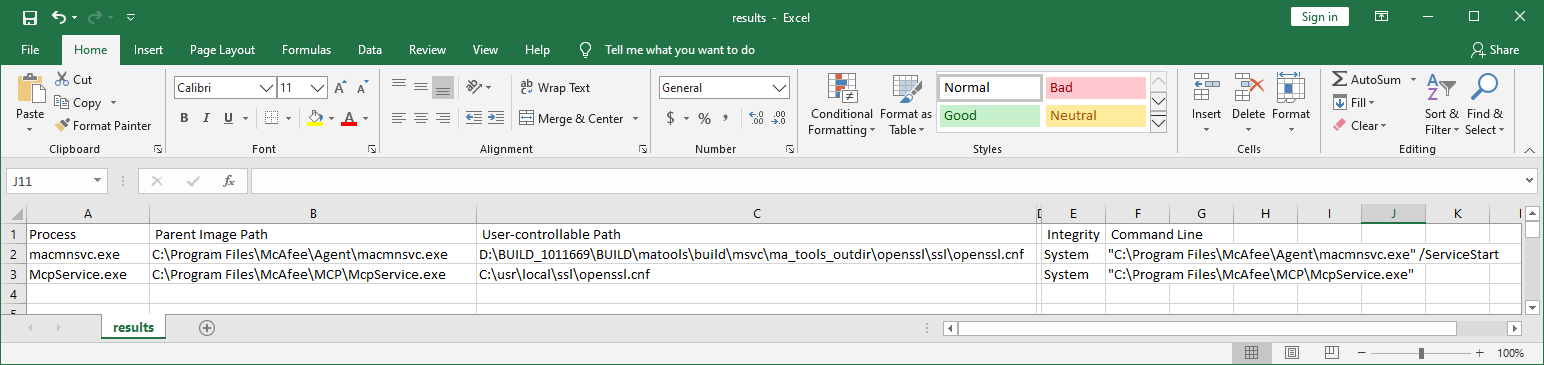
Task: Add a new sheet with the plus icon
Action: pos(207,327)
